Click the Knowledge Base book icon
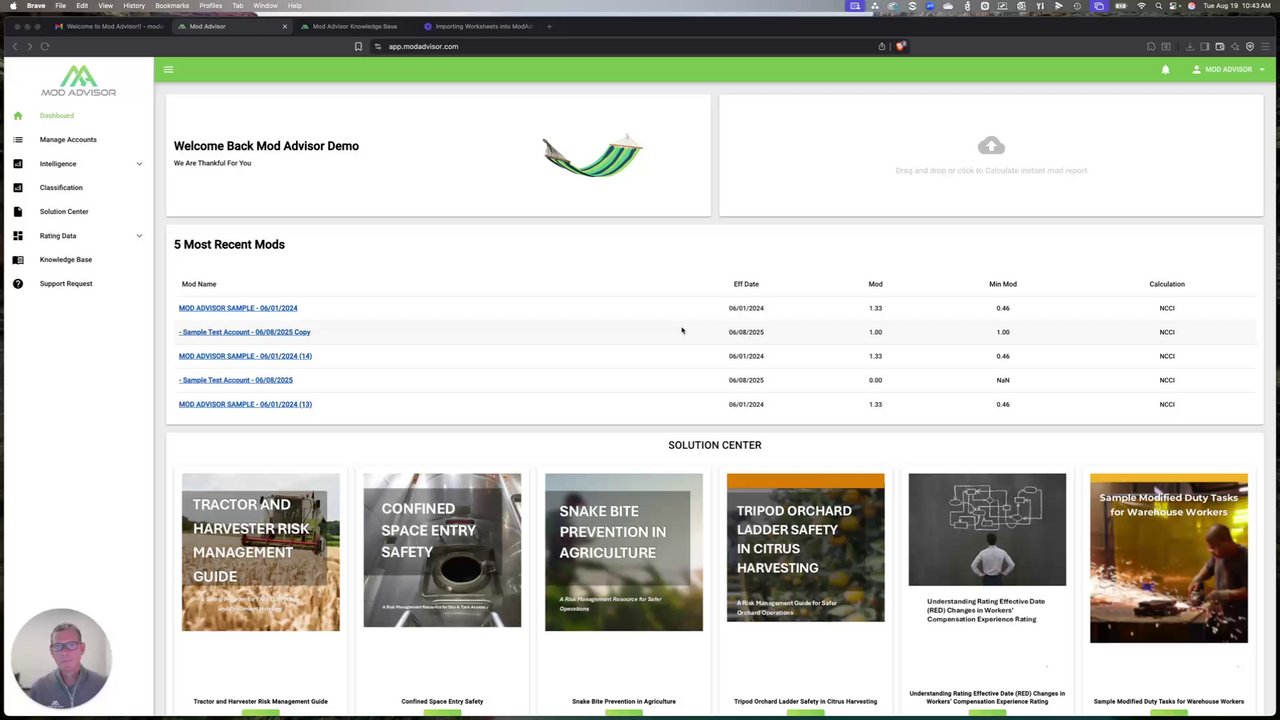 pyautogui.click(x=17, y=260)
